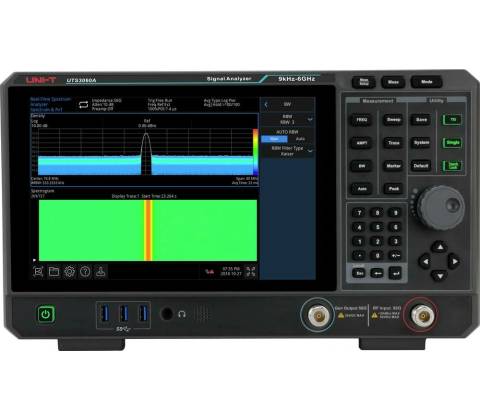Viewport: 480px width, 420px height.
Task: Tap the screenshot capture icon on the screen
Action: tap(38, 272)
